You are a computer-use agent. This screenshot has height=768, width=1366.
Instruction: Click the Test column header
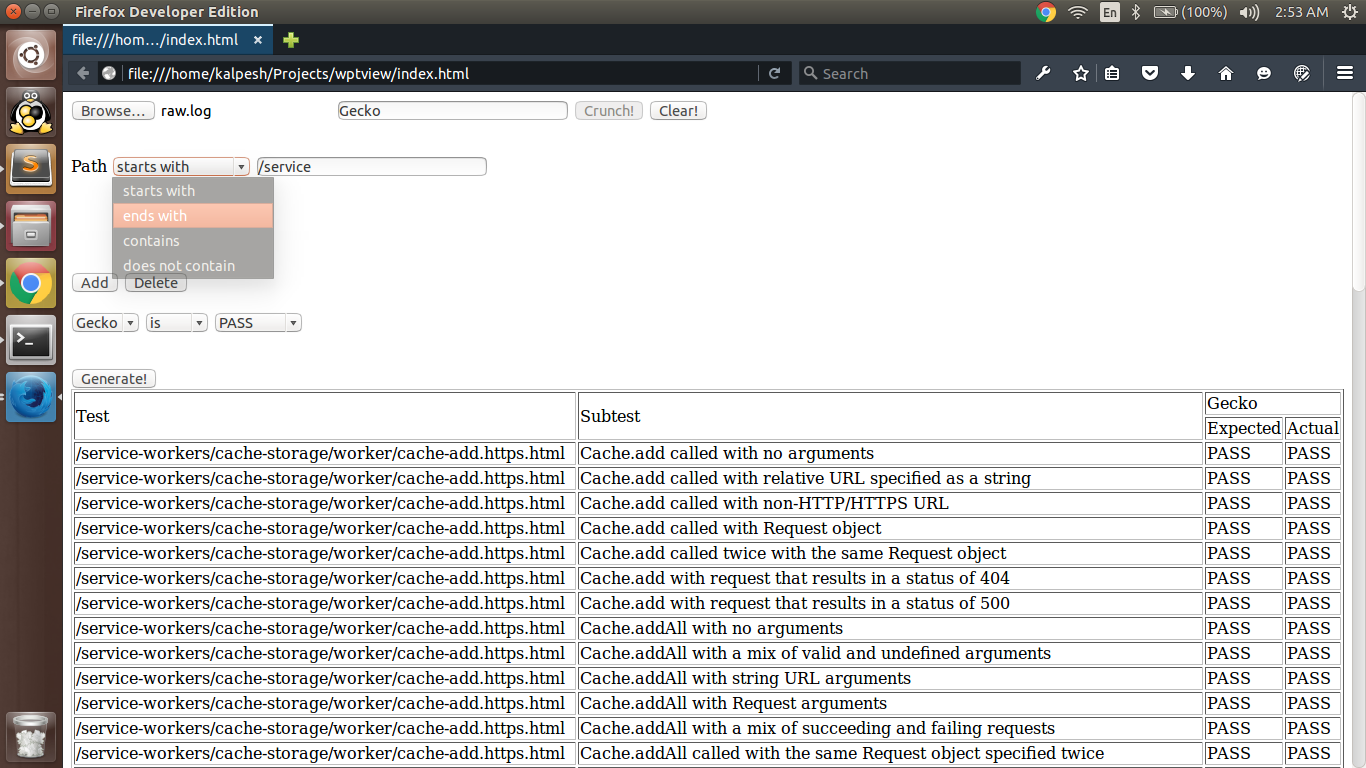tap(326, 416)
